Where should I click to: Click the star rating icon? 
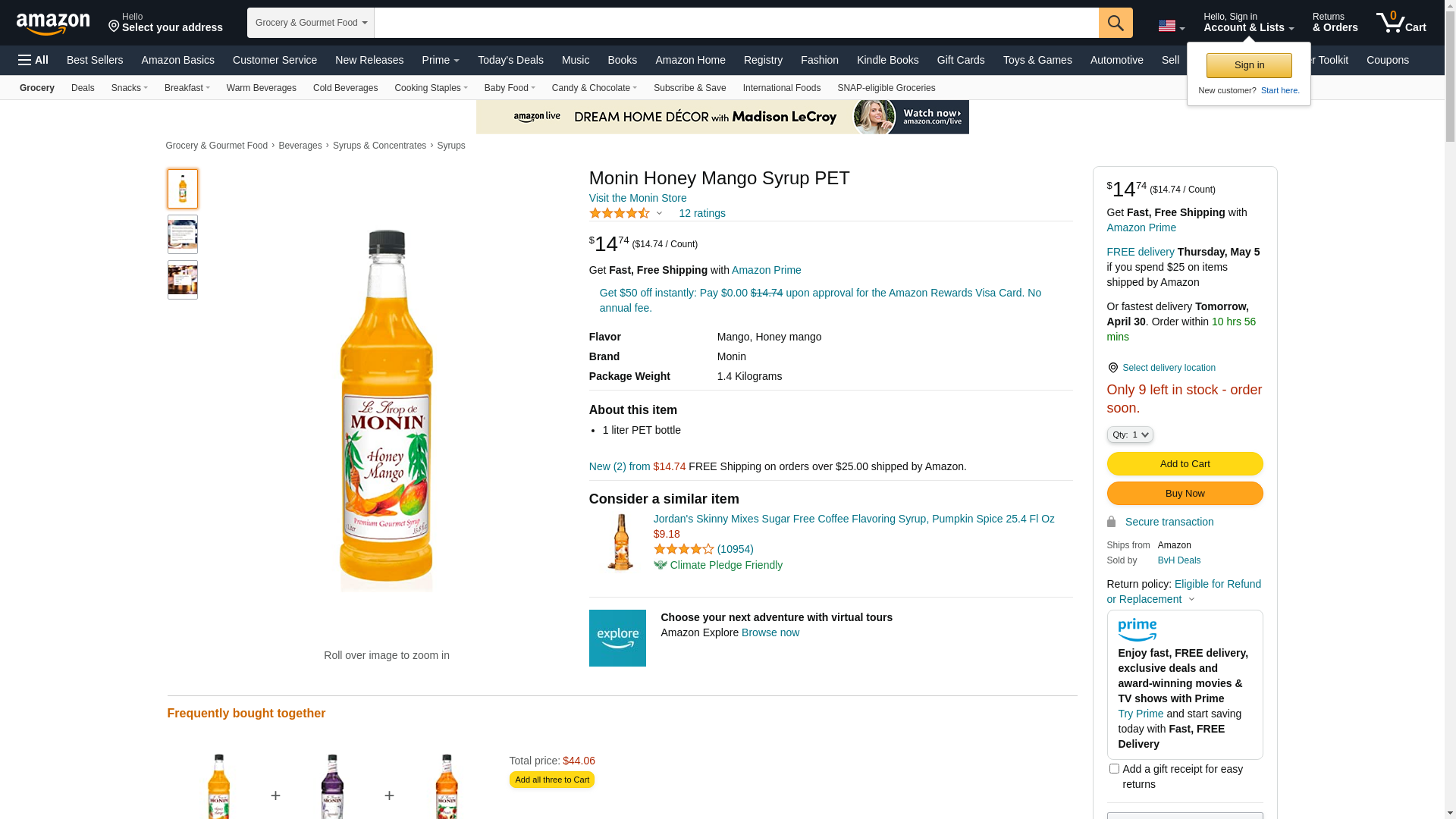620,214
